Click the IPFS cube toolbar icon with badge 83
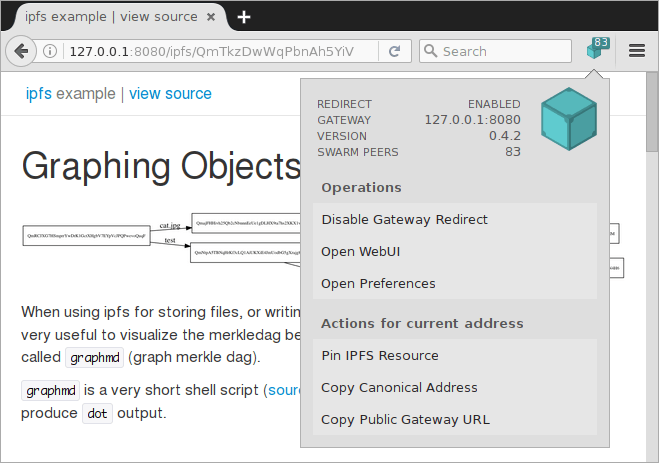659x463 pixels. (x=598, y=49)
